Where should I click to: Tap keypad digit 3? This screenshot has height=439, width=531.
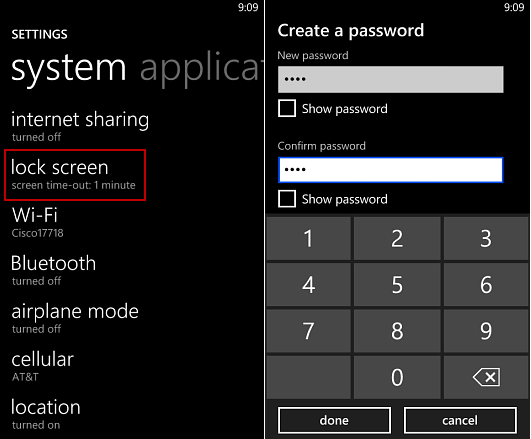486,238
